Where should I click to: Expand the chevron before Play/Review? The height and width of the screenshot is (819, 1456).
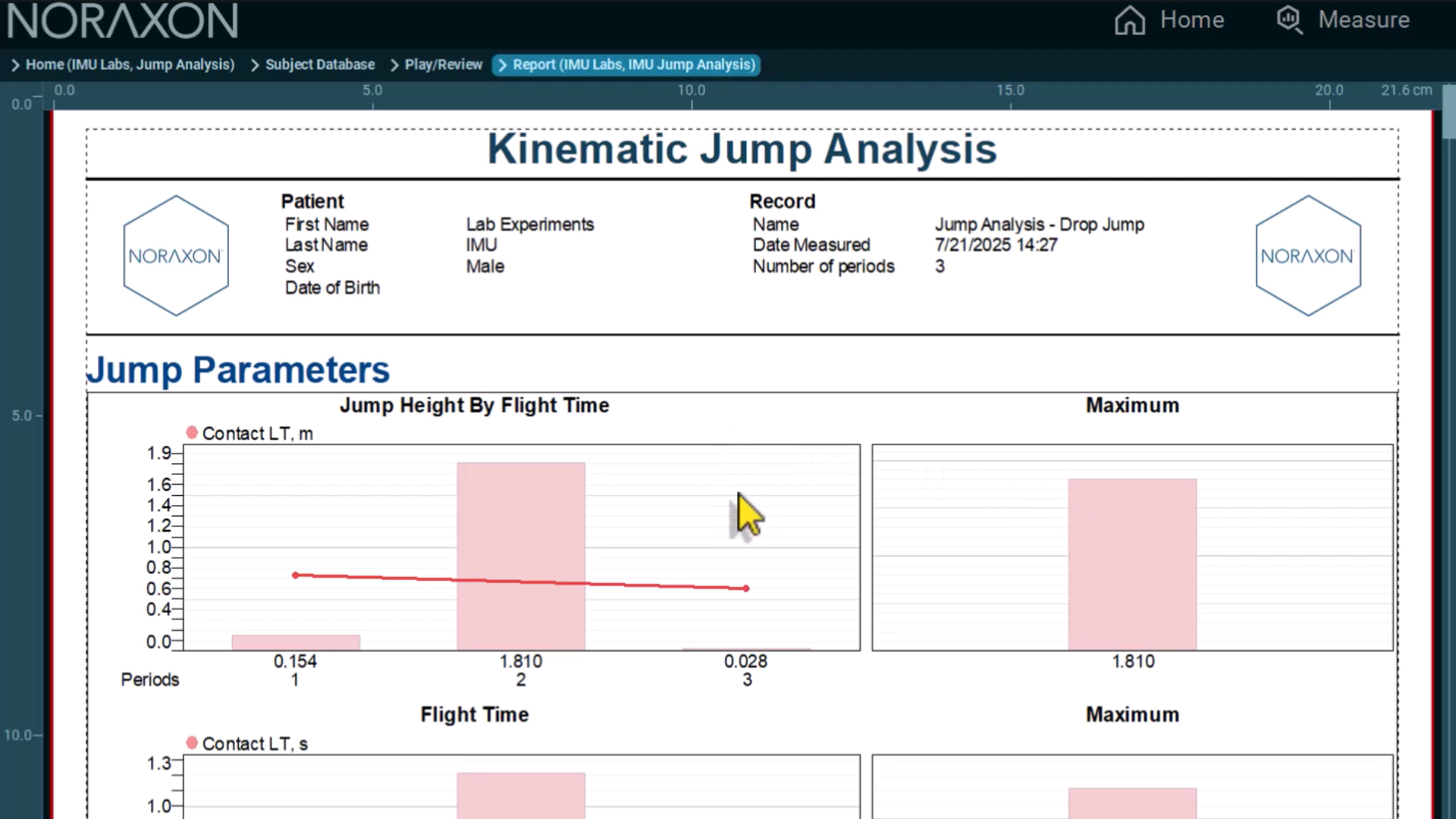[393, 64]
